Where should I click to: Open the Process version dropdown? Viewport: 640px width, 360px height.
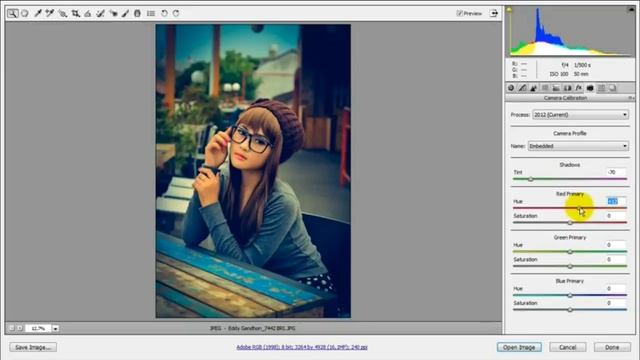pyautogui.click(x=580, y=115)
